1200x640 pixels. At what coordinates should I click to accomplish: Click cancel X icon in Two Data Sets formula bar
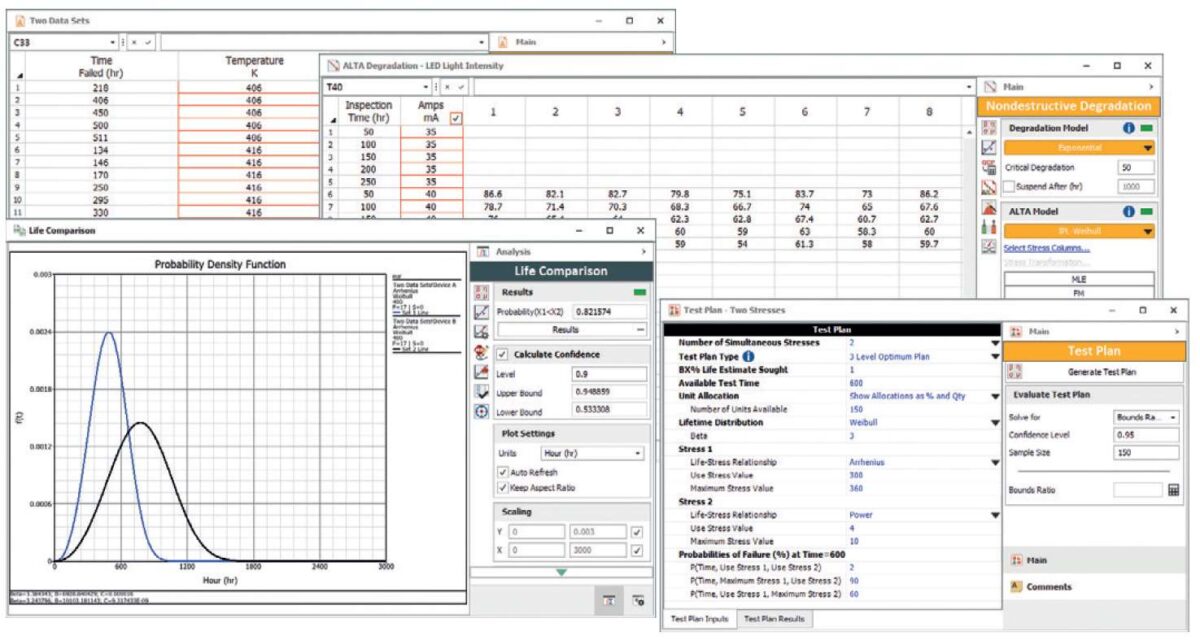135,43
